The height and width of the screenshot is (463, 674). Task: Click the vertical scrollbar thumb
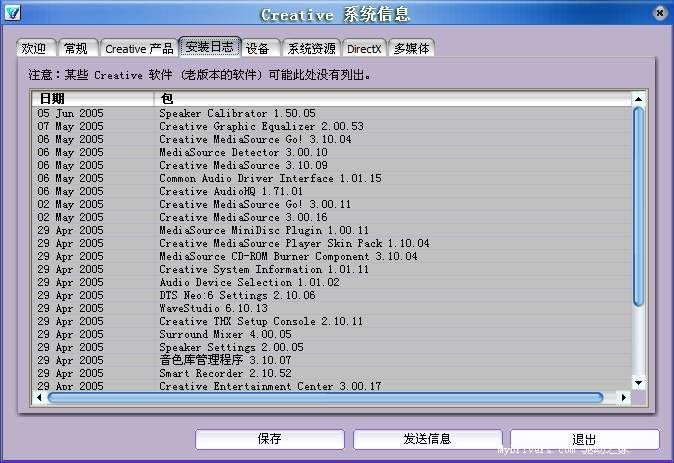coord(639,207)
